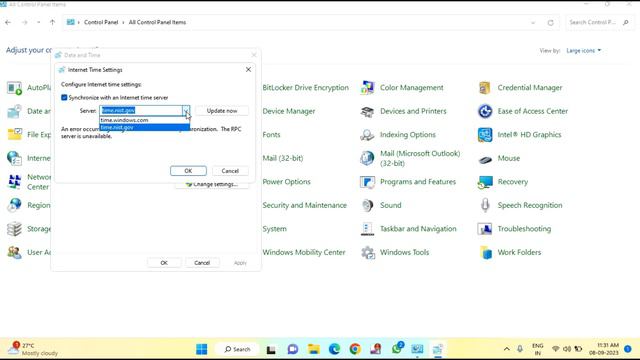Open the Color Management icon
The image size is (640, 360).
pyautogui.click(x=367, y=88)
